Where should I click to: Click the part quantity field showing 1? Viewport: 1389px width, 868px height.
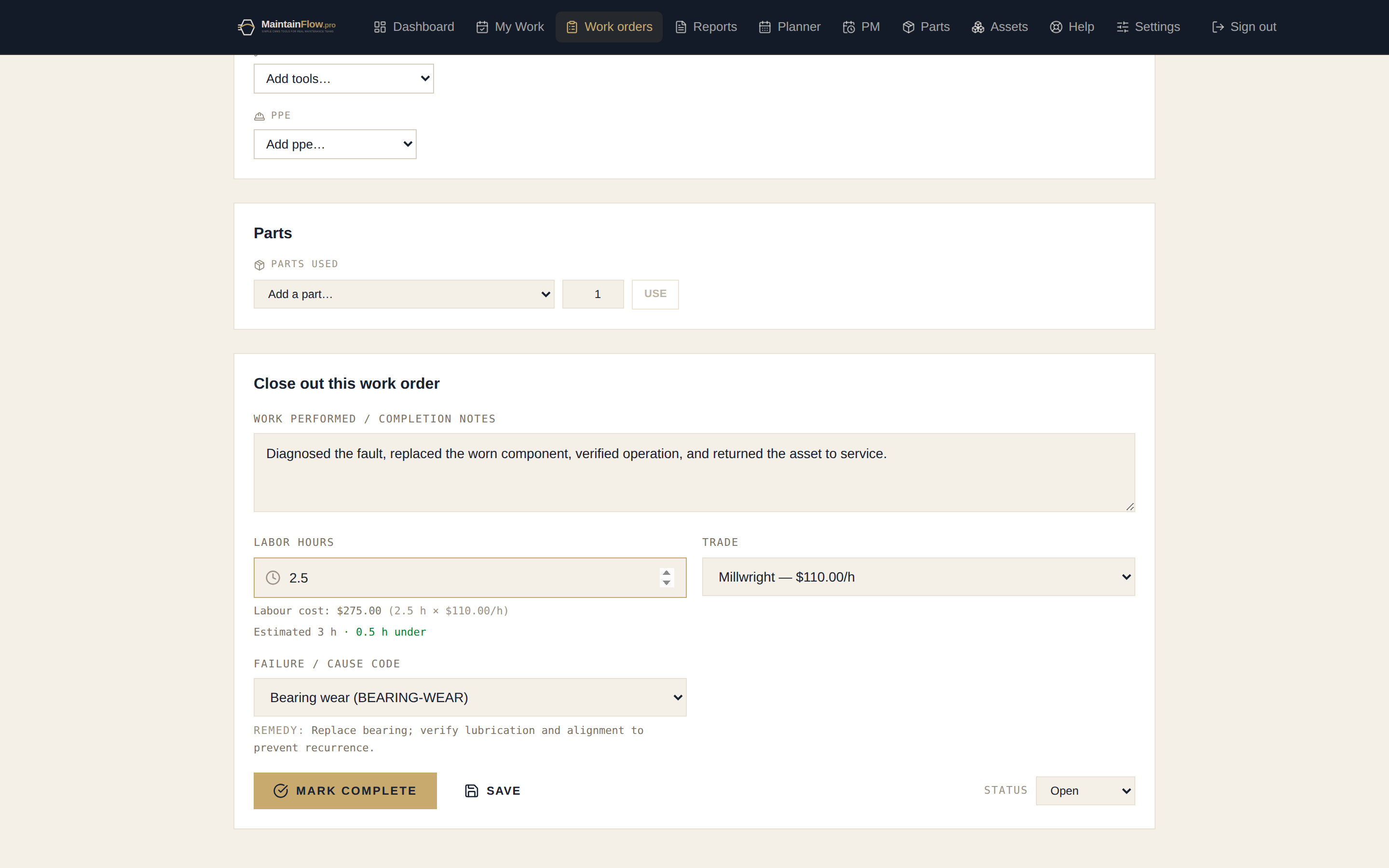(x=593, y=294)
